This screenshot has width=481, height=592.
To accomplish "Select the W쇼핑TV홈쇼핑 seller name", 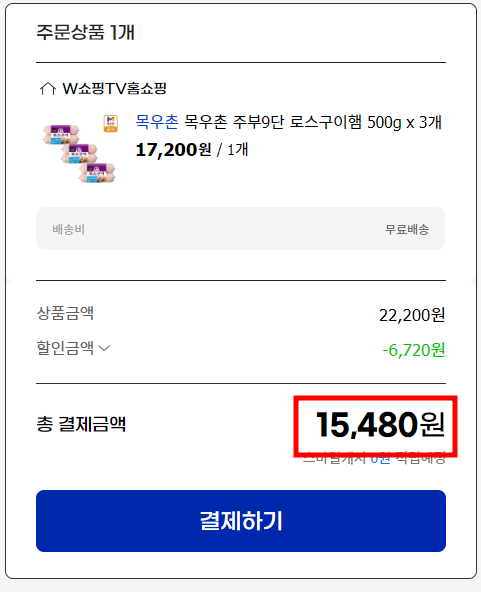I will point(114,88).
